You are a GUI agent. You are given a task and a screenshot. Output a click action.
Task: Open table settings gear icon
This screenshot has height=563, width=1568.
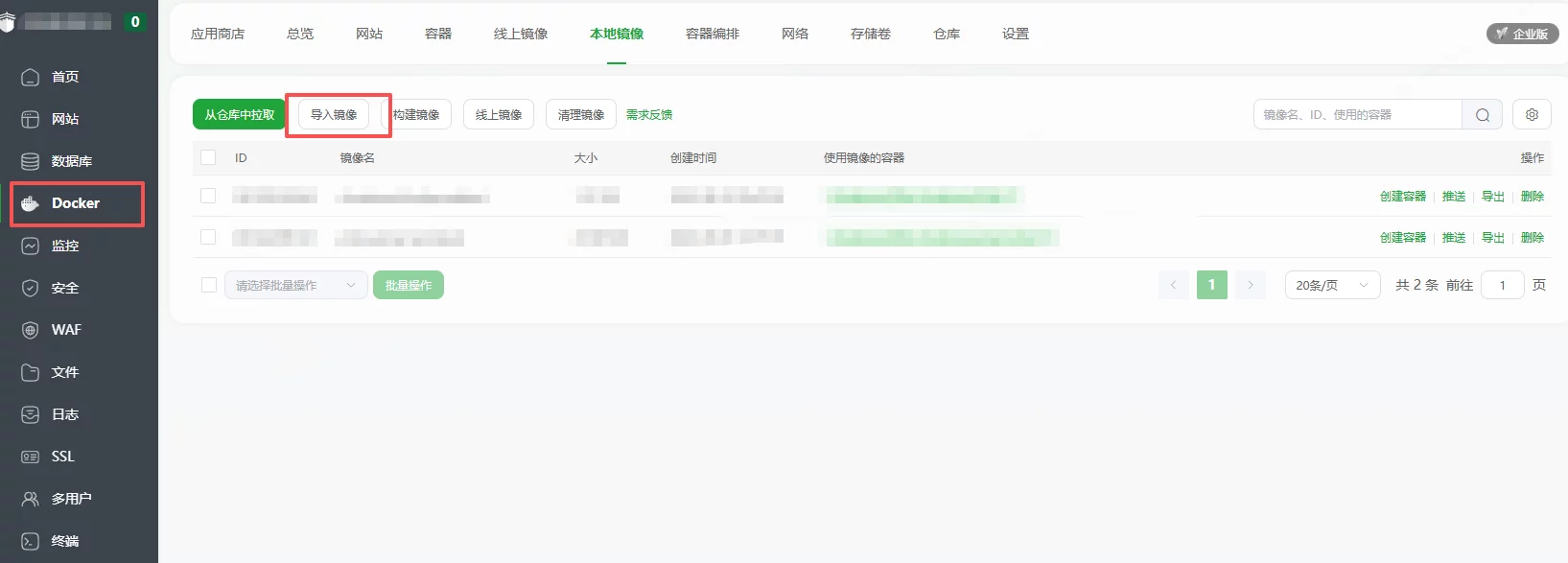[1532, 114]
